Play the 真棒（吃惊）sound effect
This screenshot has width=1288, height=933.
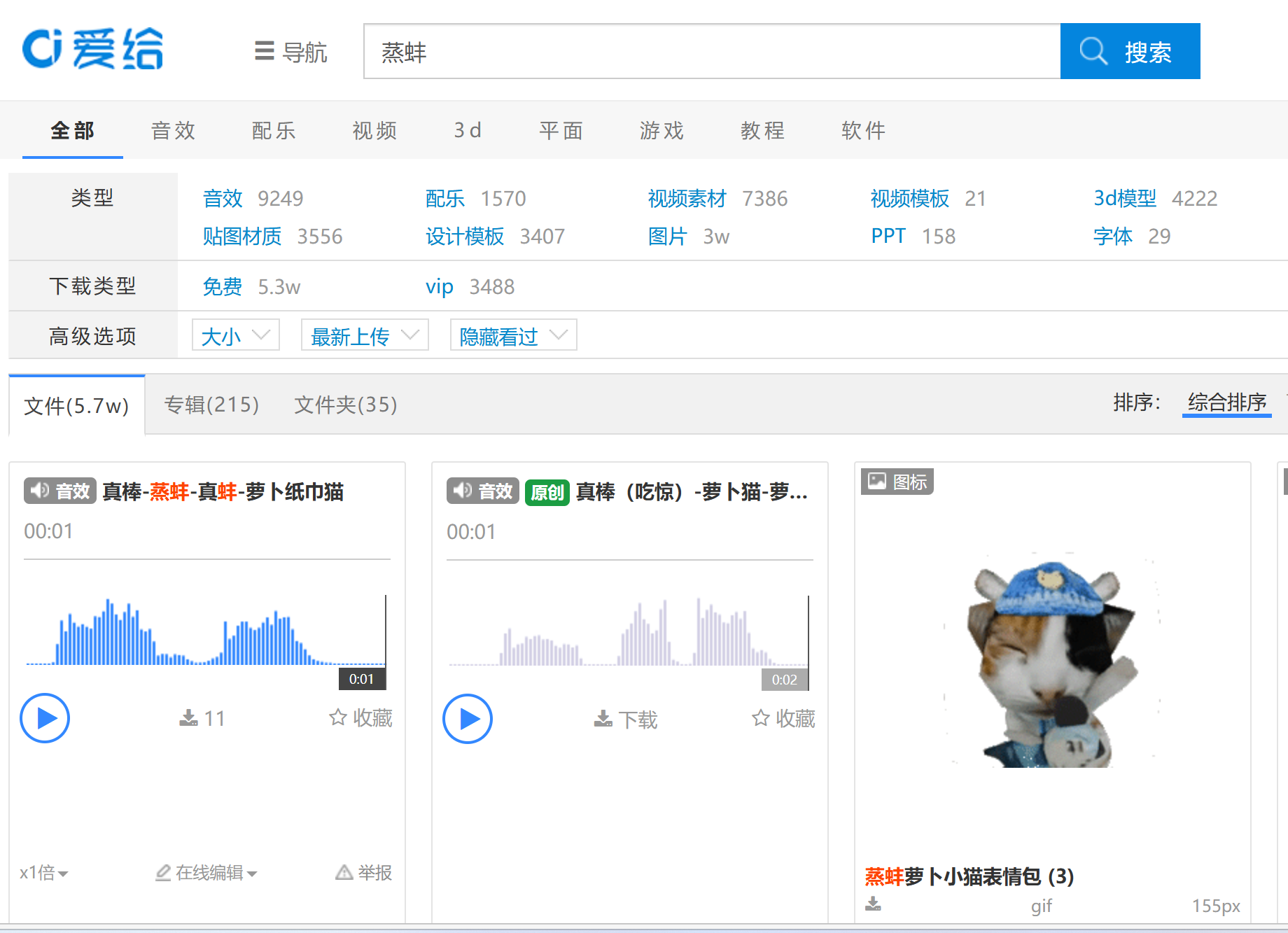pos(468,719)
